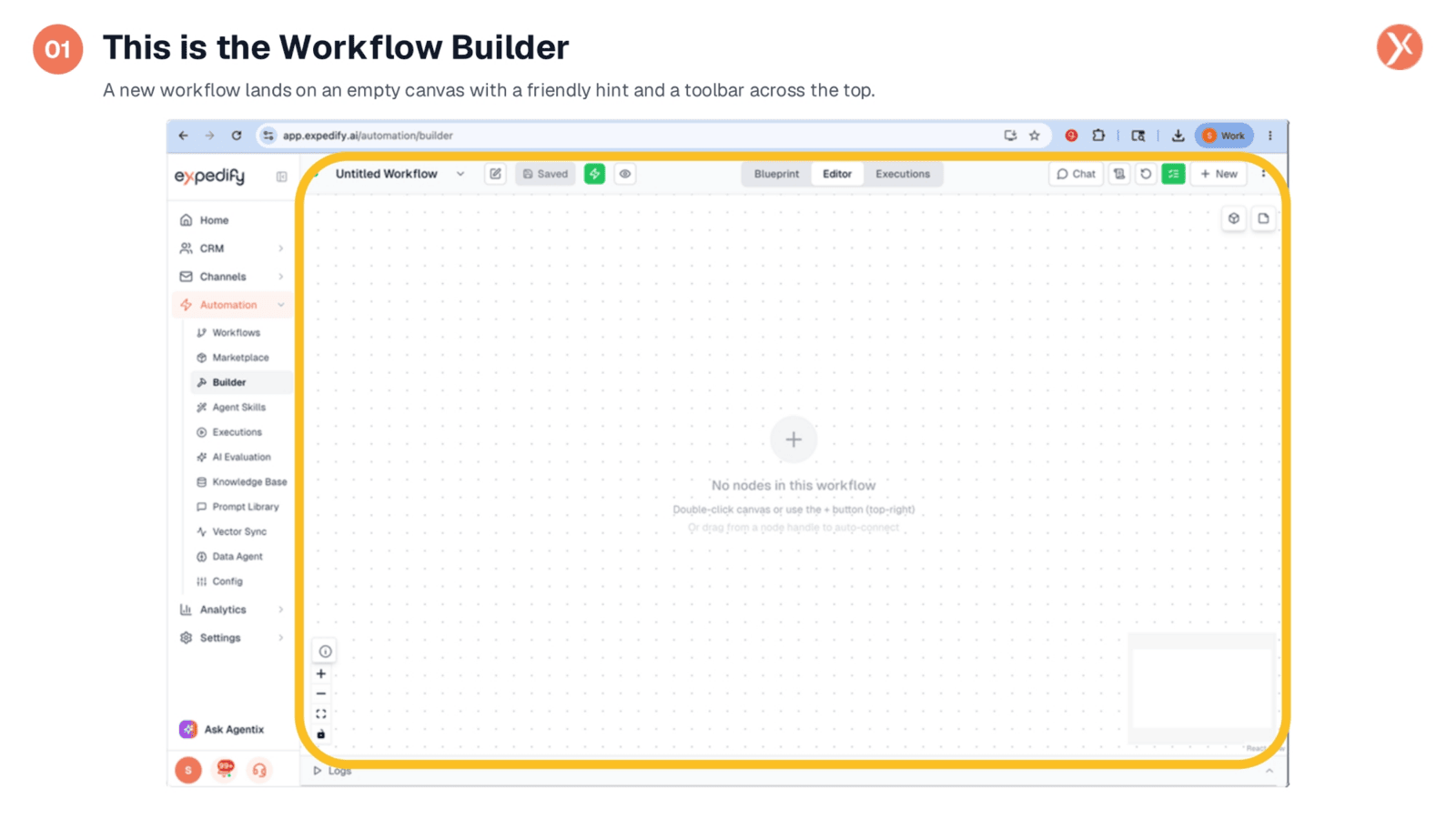This screenshot has width=1456, height=819.
Task: Open Marketplace under Automation
Action: pos(240,358)
